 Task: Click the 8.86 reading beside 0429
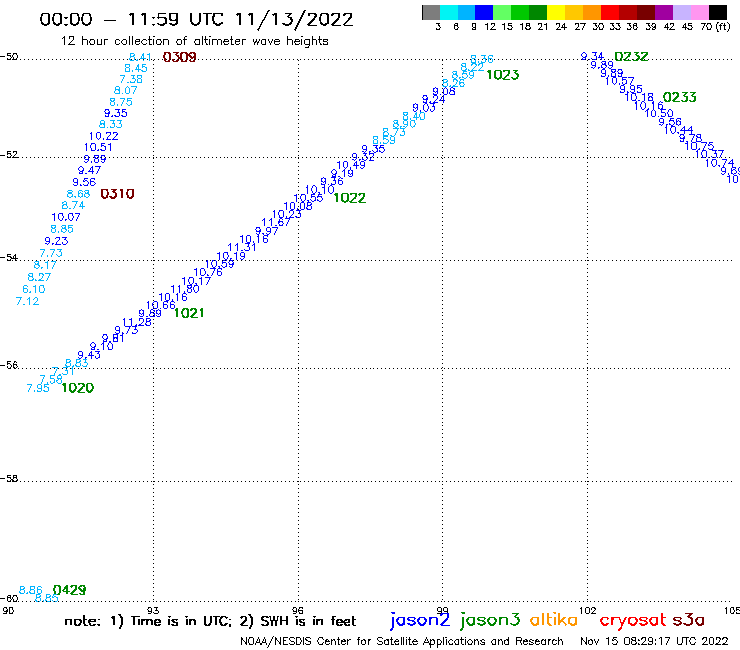click(31, 590)
